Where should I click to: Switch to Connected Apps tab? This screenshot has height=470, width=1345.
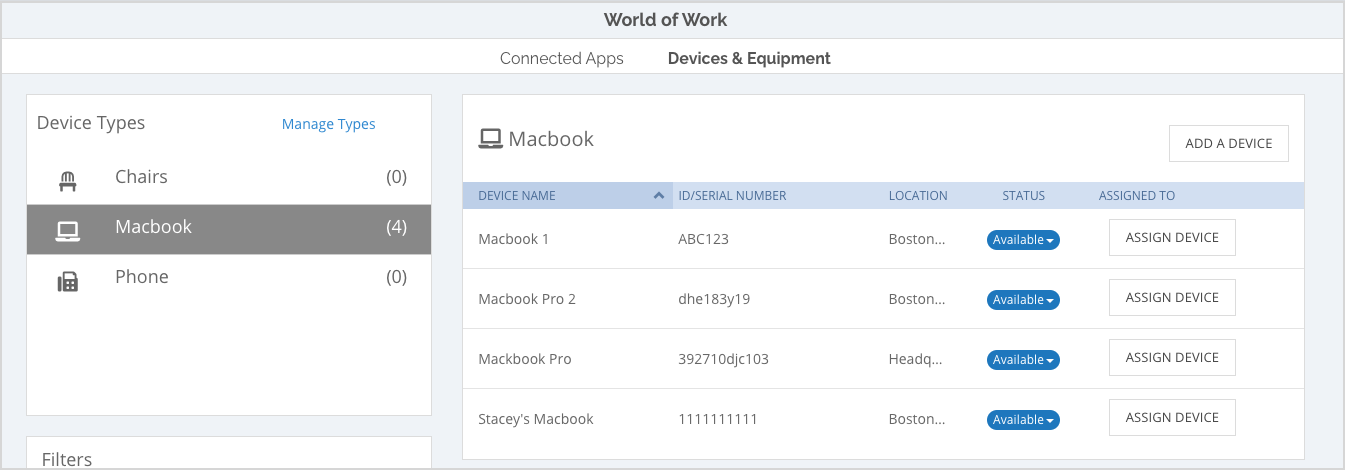562,58
